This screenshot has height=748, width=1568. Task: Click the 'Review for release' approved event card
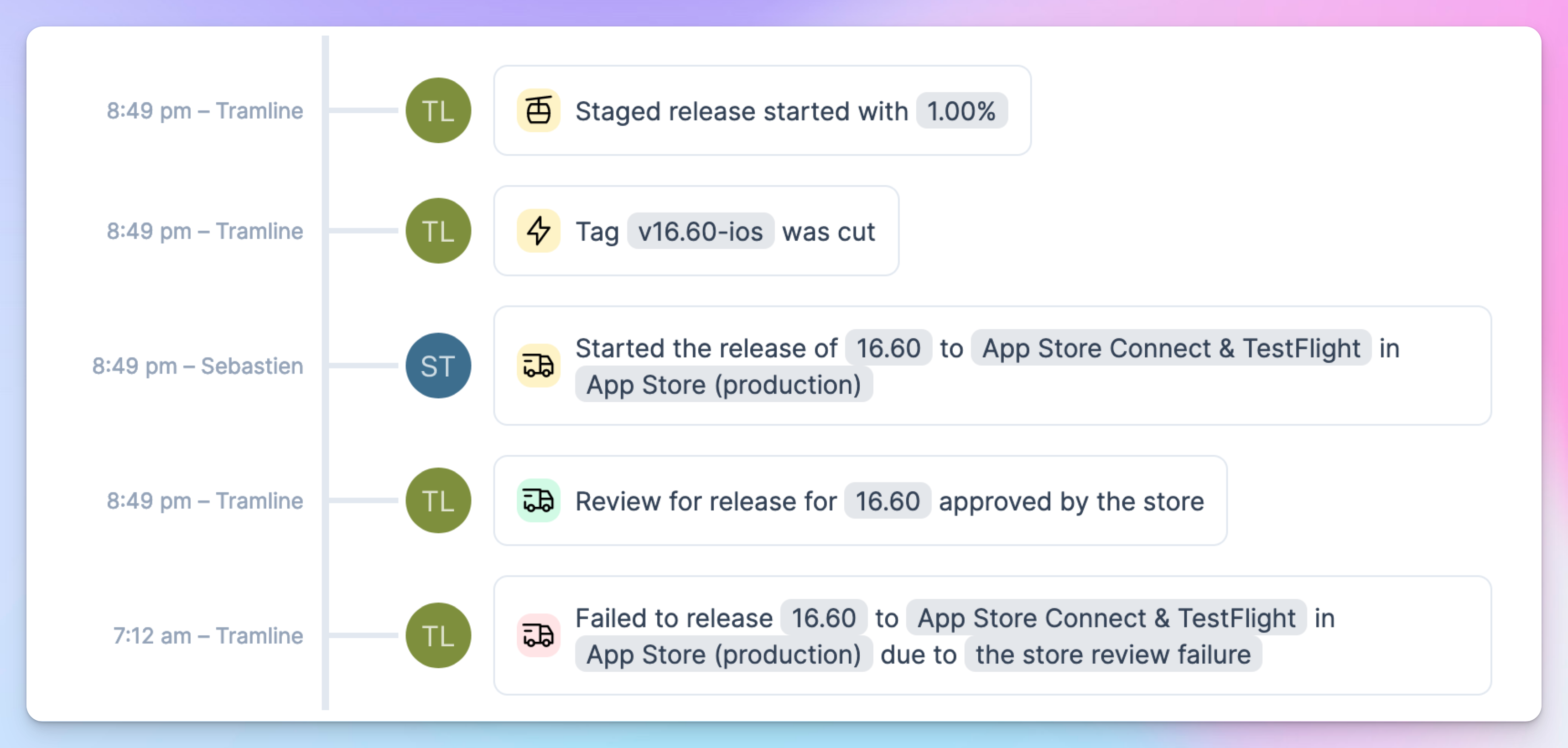point(860,501)
